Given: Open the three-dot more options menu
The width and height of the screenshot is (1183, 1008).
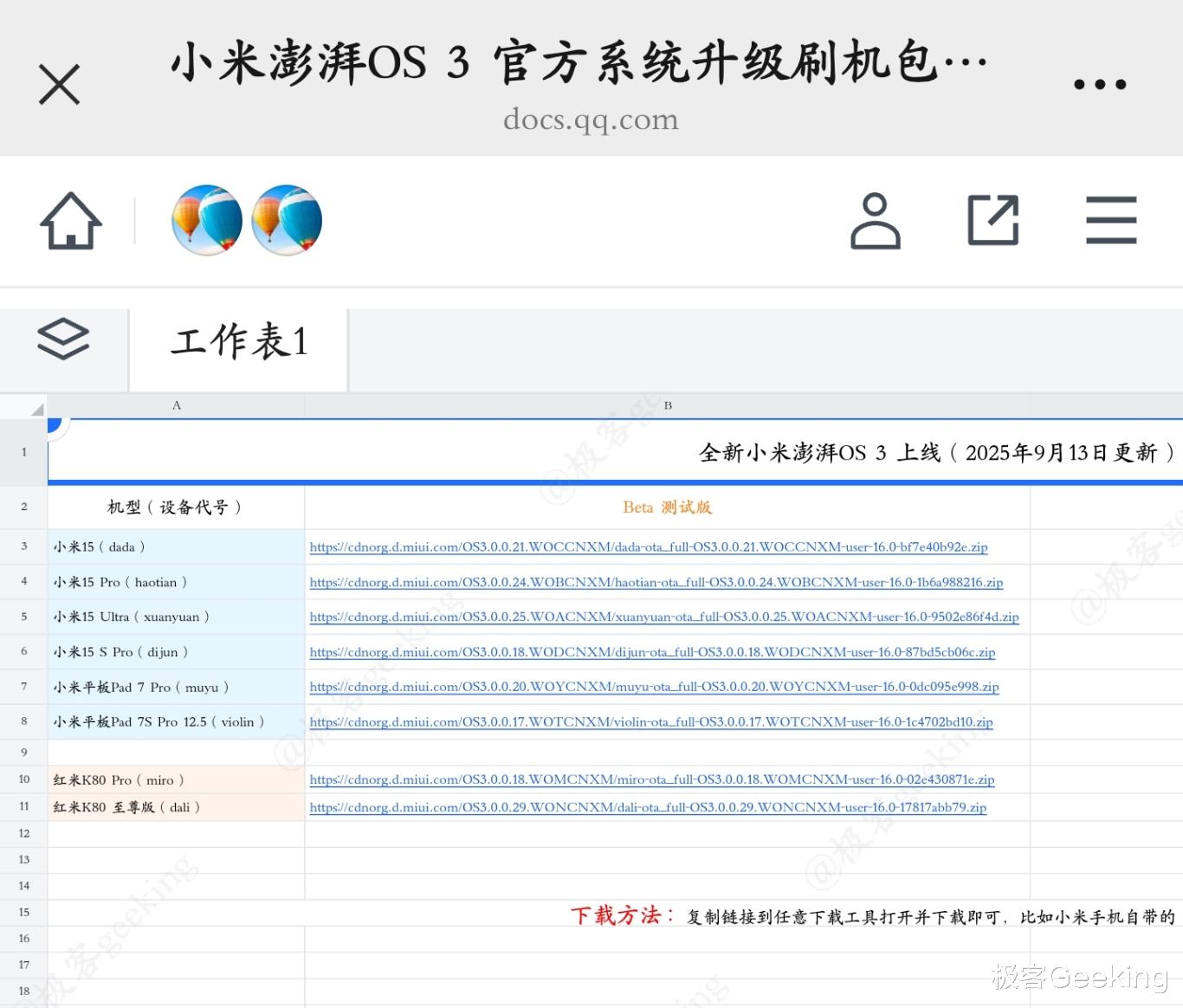Looking at the screenshot, I should [x=1100, y=84].
